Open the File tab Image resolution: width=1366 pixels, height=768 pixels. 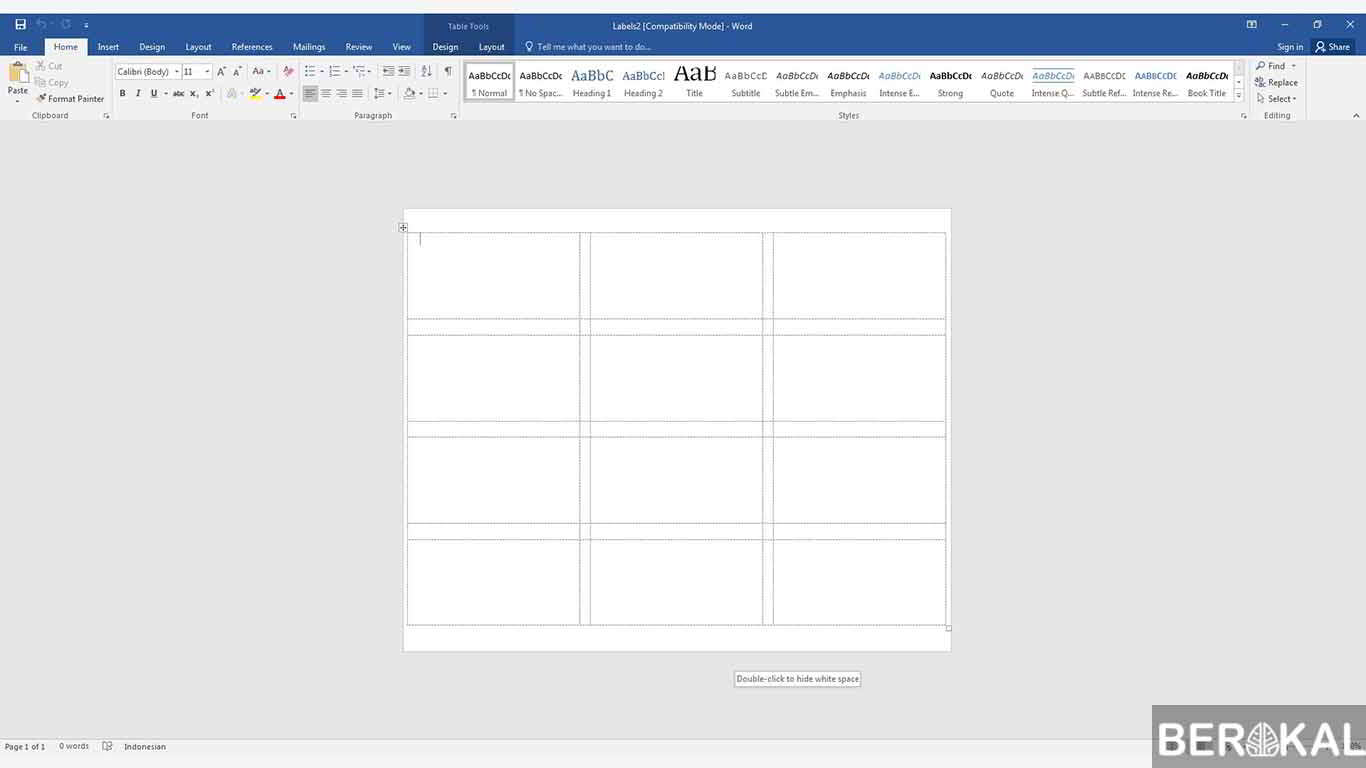point(20,47)
